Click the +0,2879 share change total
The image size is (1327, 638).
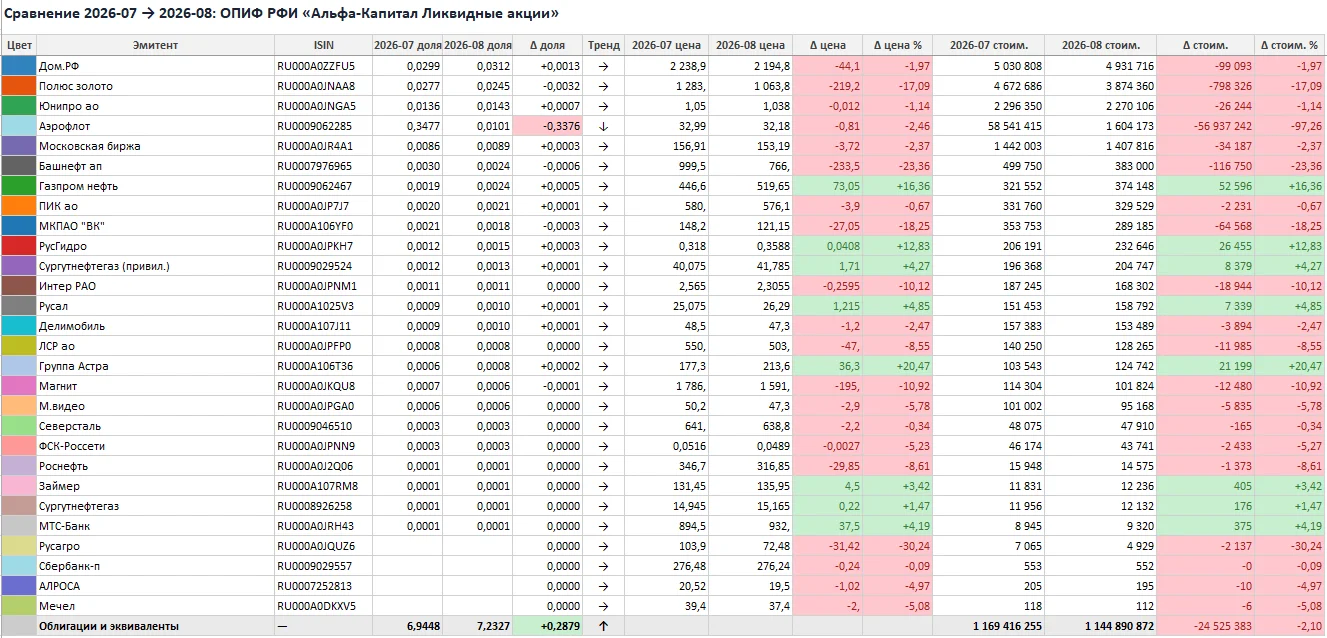pos(549,626)
